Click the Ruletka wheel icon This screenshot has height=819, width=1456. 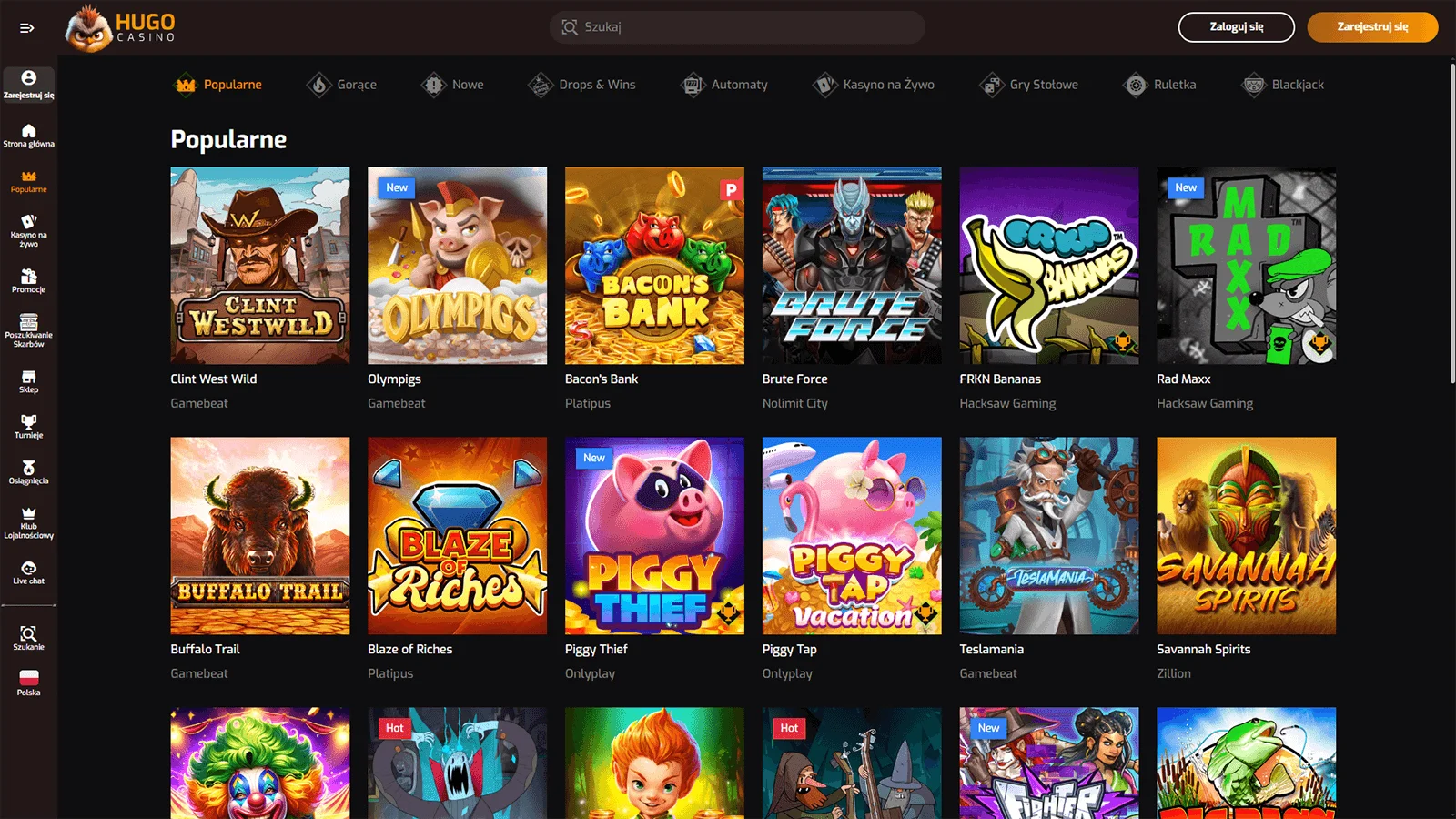point(1136,85)
